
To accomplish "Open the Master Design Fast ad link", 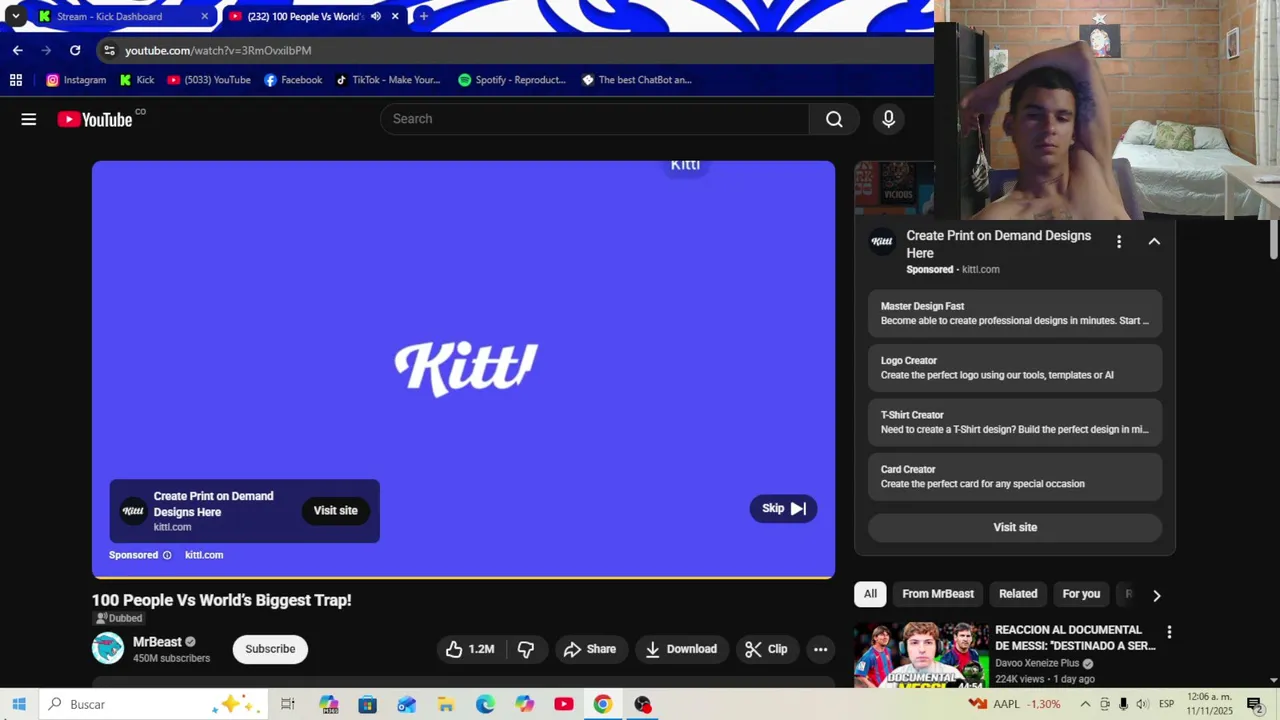I will click(1015, 313).
